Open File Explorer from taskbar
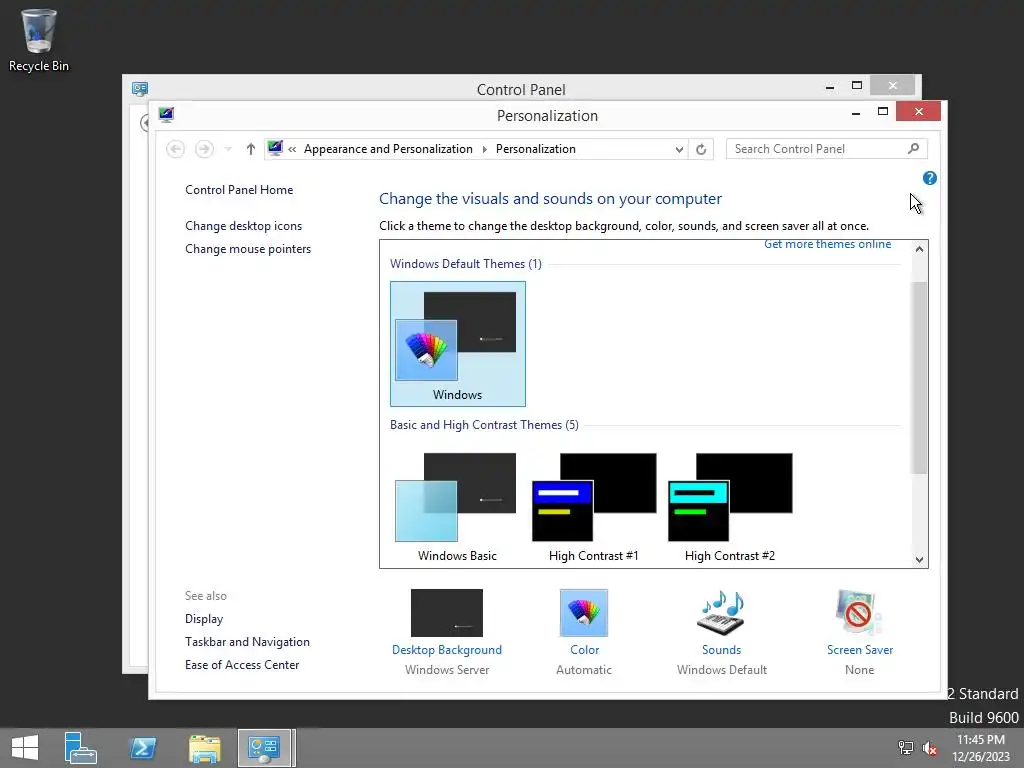This screenshot has height=768, width=1024. 204,748
